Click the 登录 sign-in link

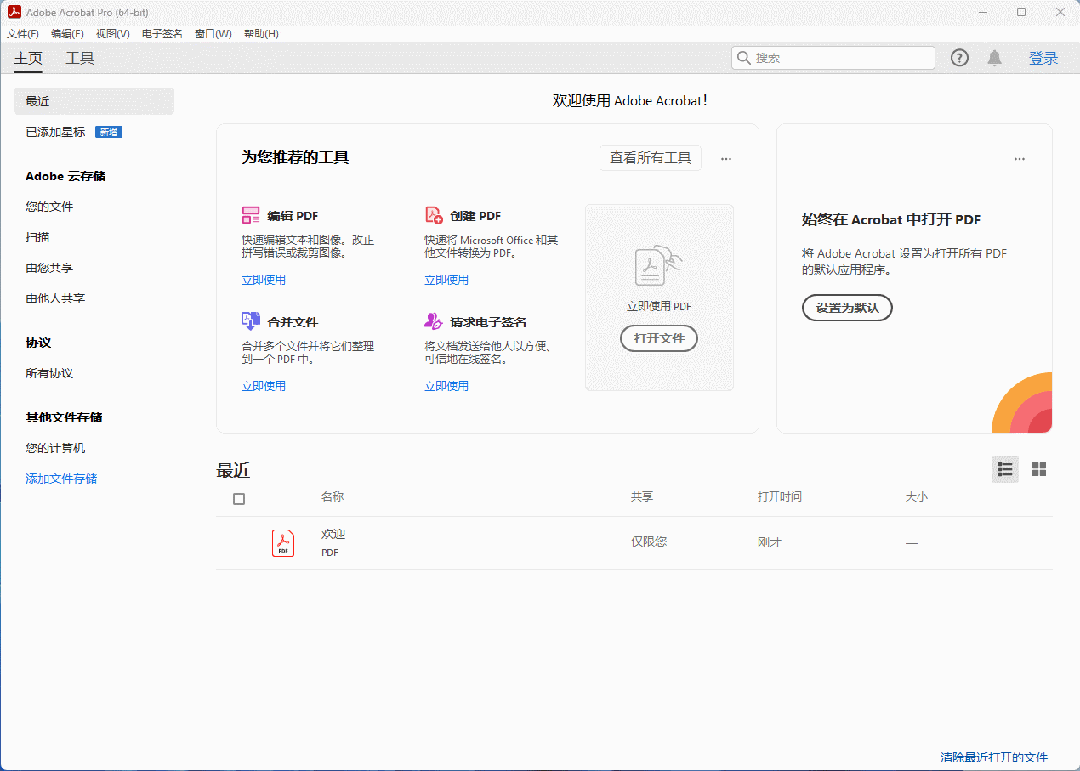[x=1043, y=59]
